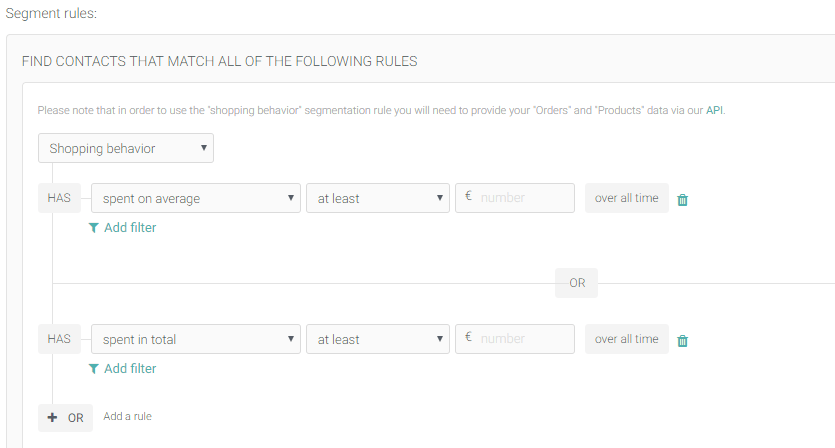The width and height of the screenshot is (835, 448).
Task: Click 'over all time' on second rule
Action: point(627,339)
